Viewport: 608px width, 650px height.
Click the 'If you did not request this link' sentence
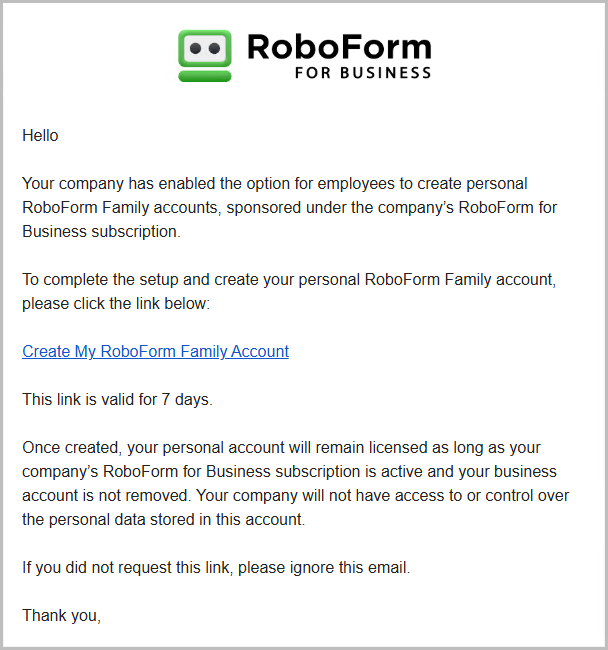216,568
